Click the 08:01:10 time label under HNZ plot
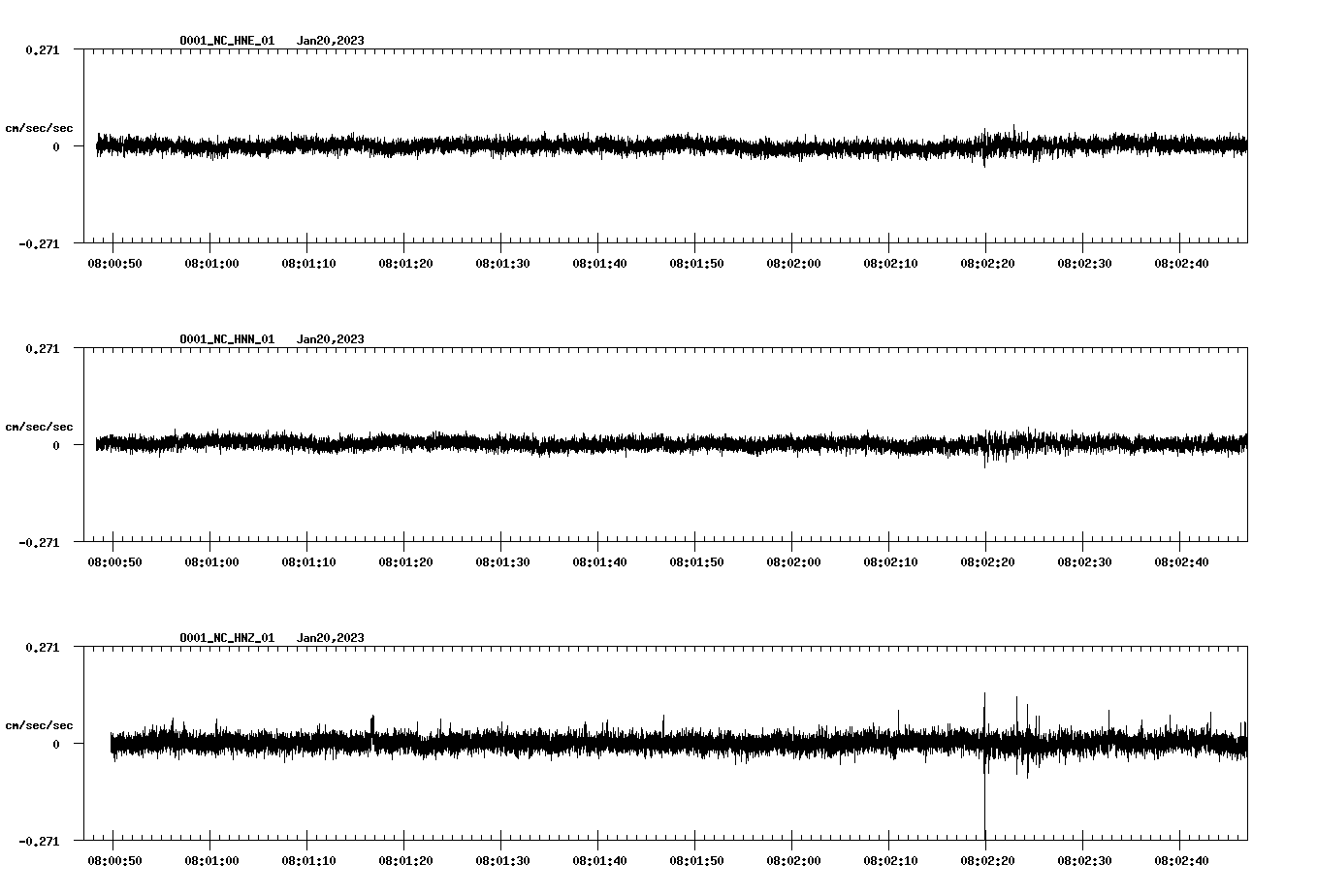The image size is (1317, 896). [x=308, y=860]
